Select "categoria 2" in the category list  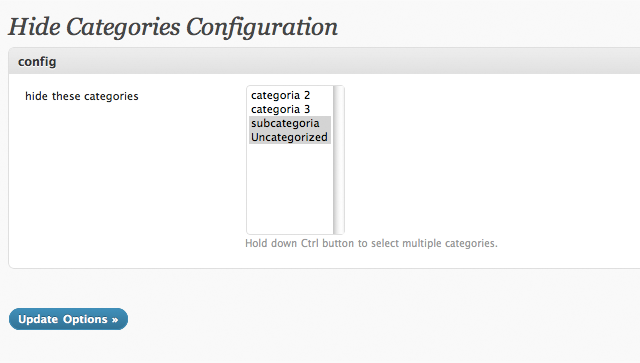pos(290,95)
